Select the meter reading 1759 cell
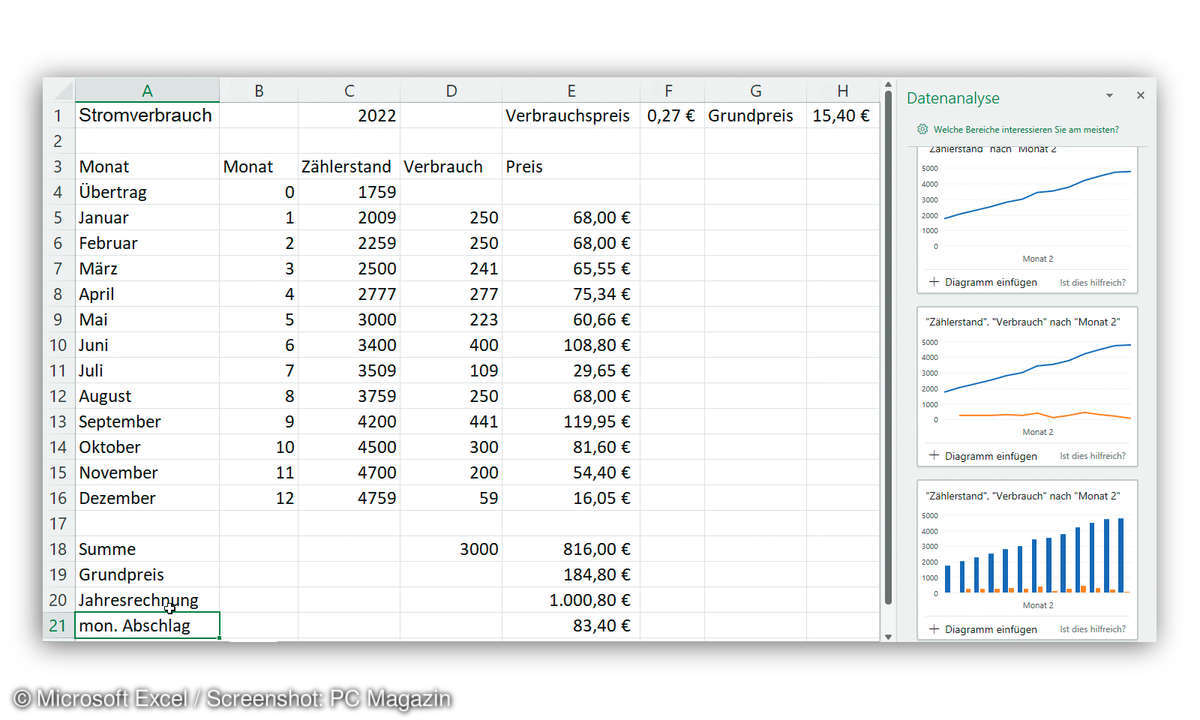This screenshot has height=720, width=1200. (x=349, y=192)
